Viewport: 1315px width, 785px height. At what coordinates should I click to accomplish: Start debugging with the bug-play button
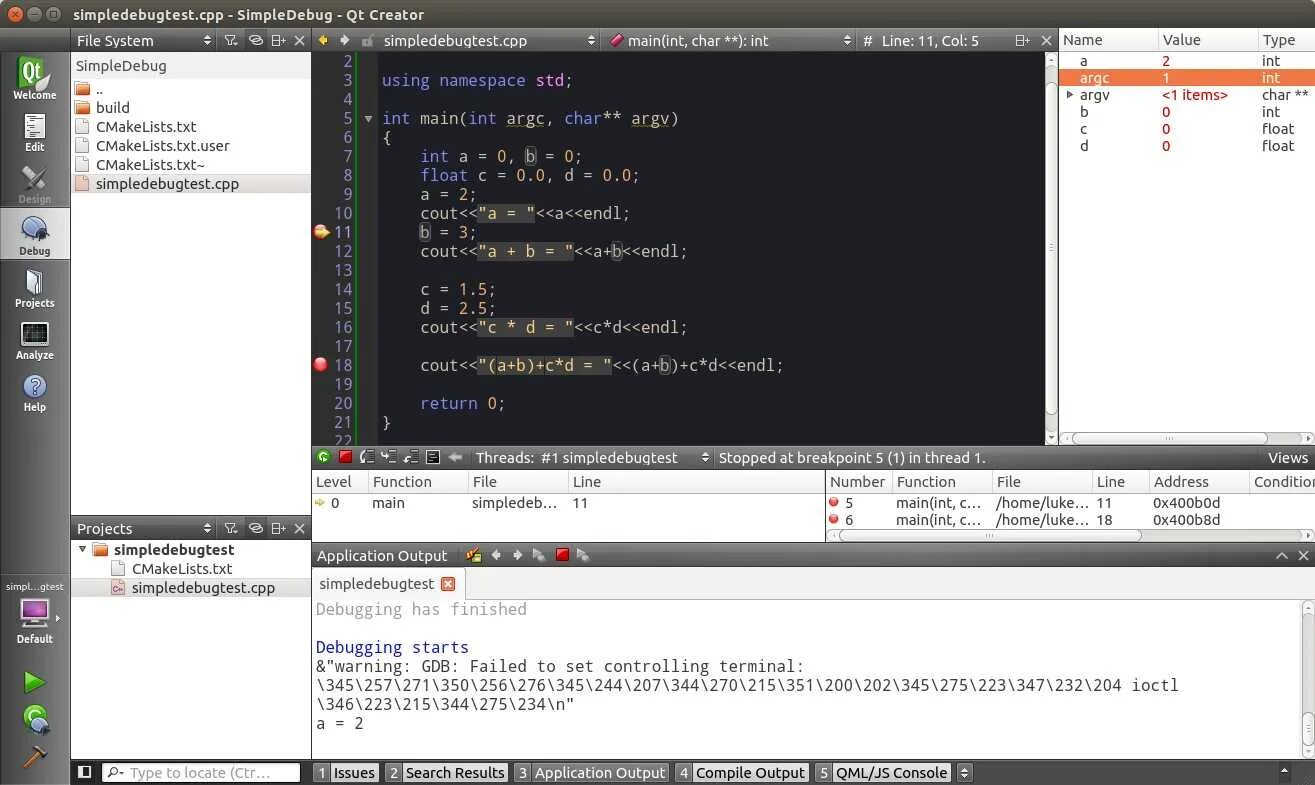coord(35,718)
